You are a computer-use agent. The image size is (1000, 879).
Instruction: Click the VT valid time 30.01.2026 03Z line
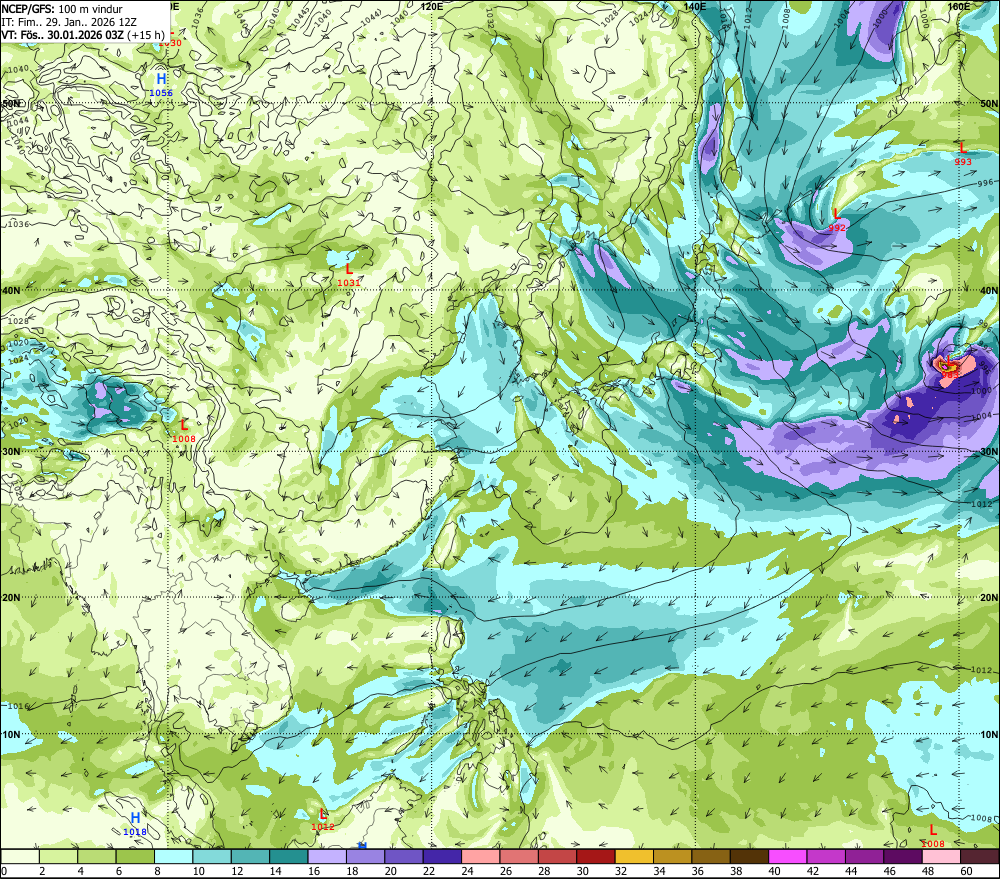pos(83,35)
